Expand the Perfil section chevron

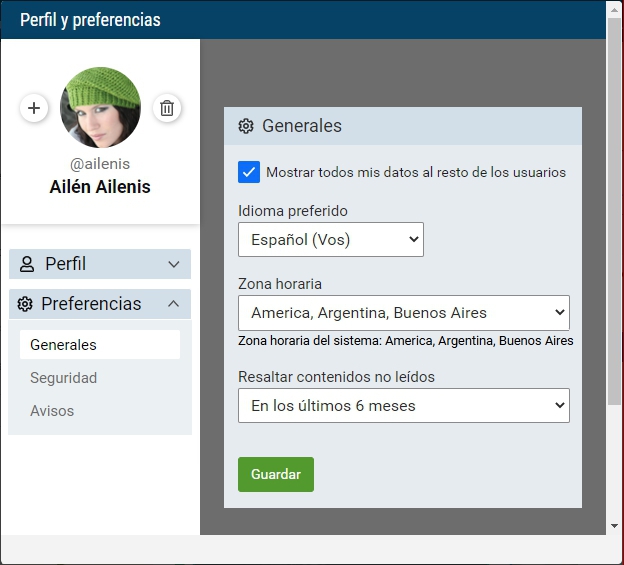click(x=174, y=264)
